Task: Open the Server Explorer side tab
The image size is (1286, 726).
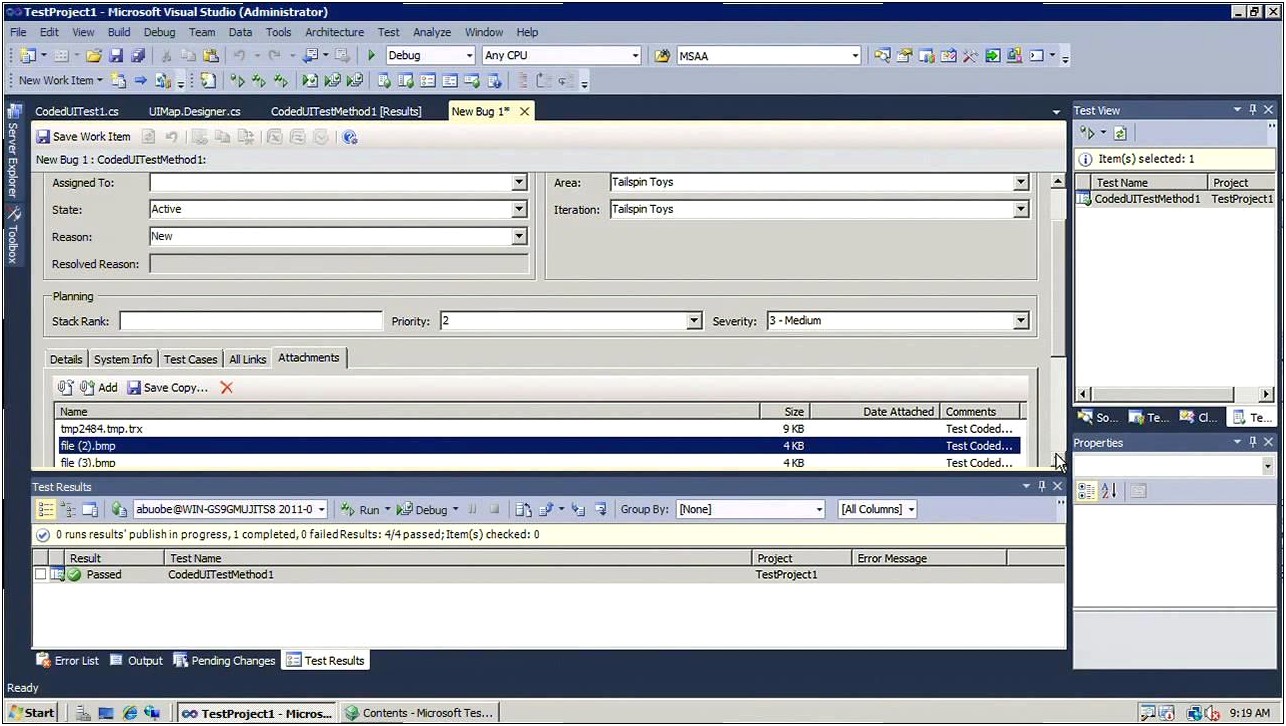Action: [x=13, y=150]
